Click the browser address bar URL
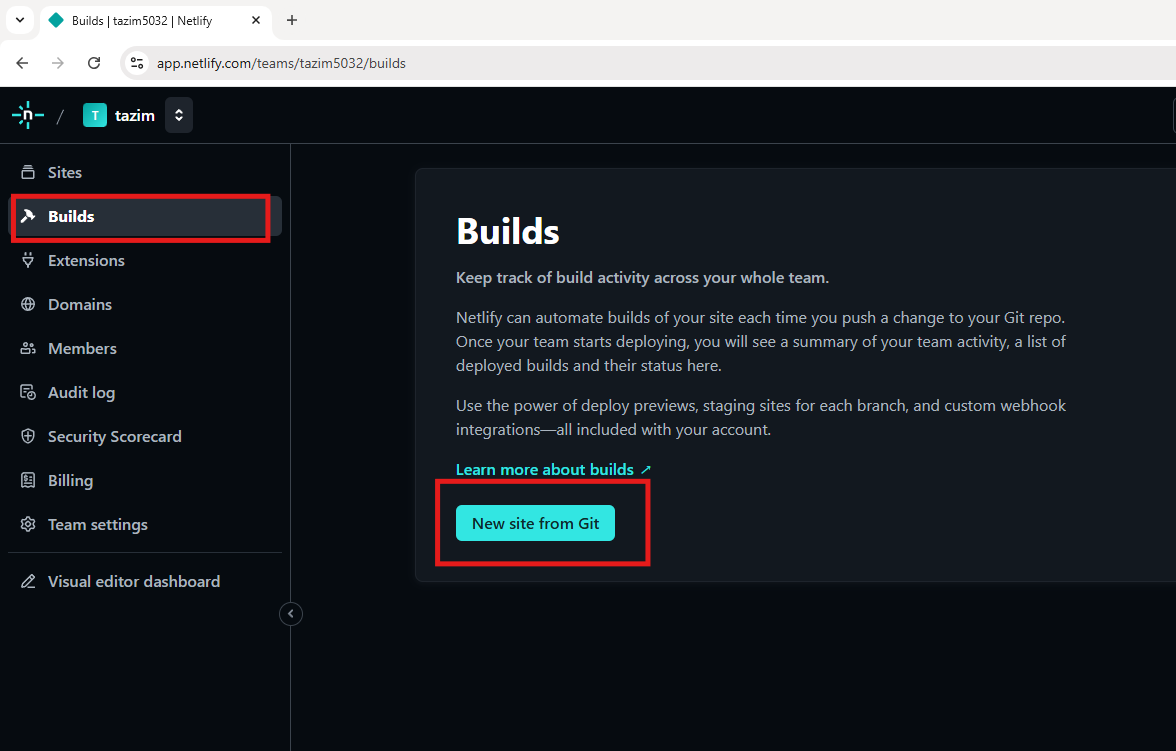This screenshot has width=1176, height=751. tap(281, 63)
